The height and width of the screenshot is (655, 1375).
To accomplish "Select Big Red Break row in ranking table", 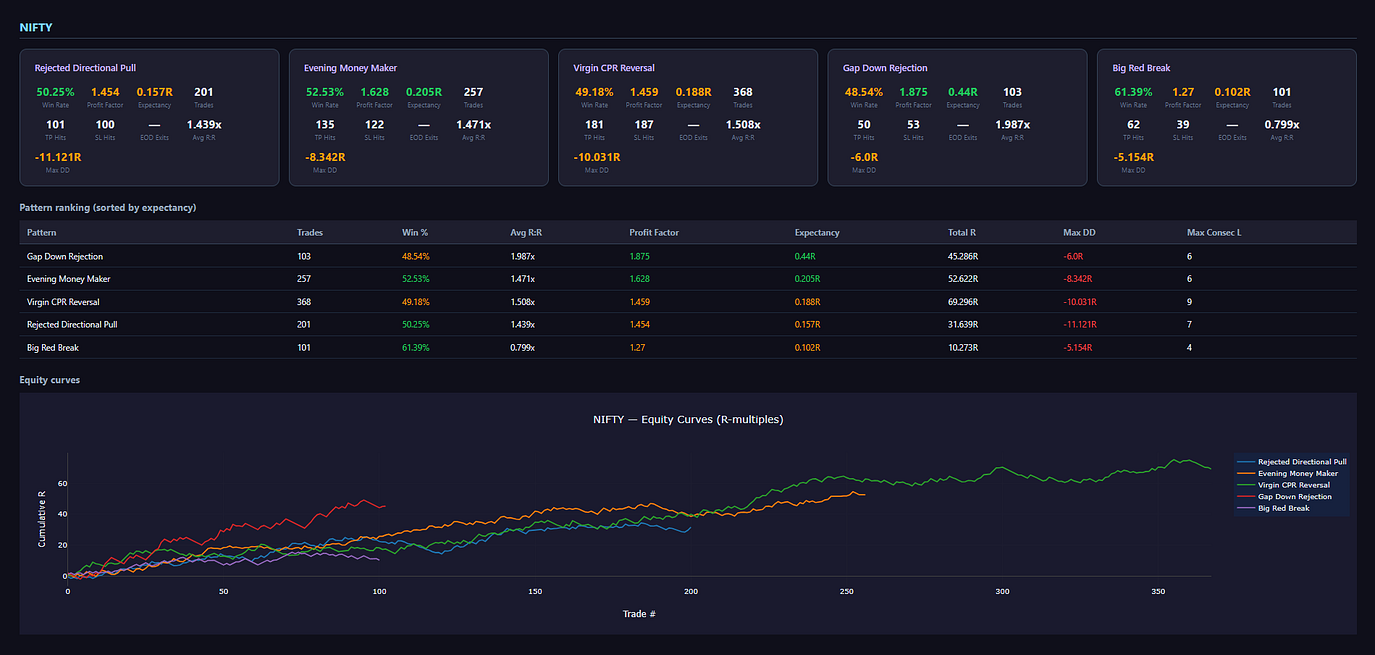I will click(x=688, y=347).
